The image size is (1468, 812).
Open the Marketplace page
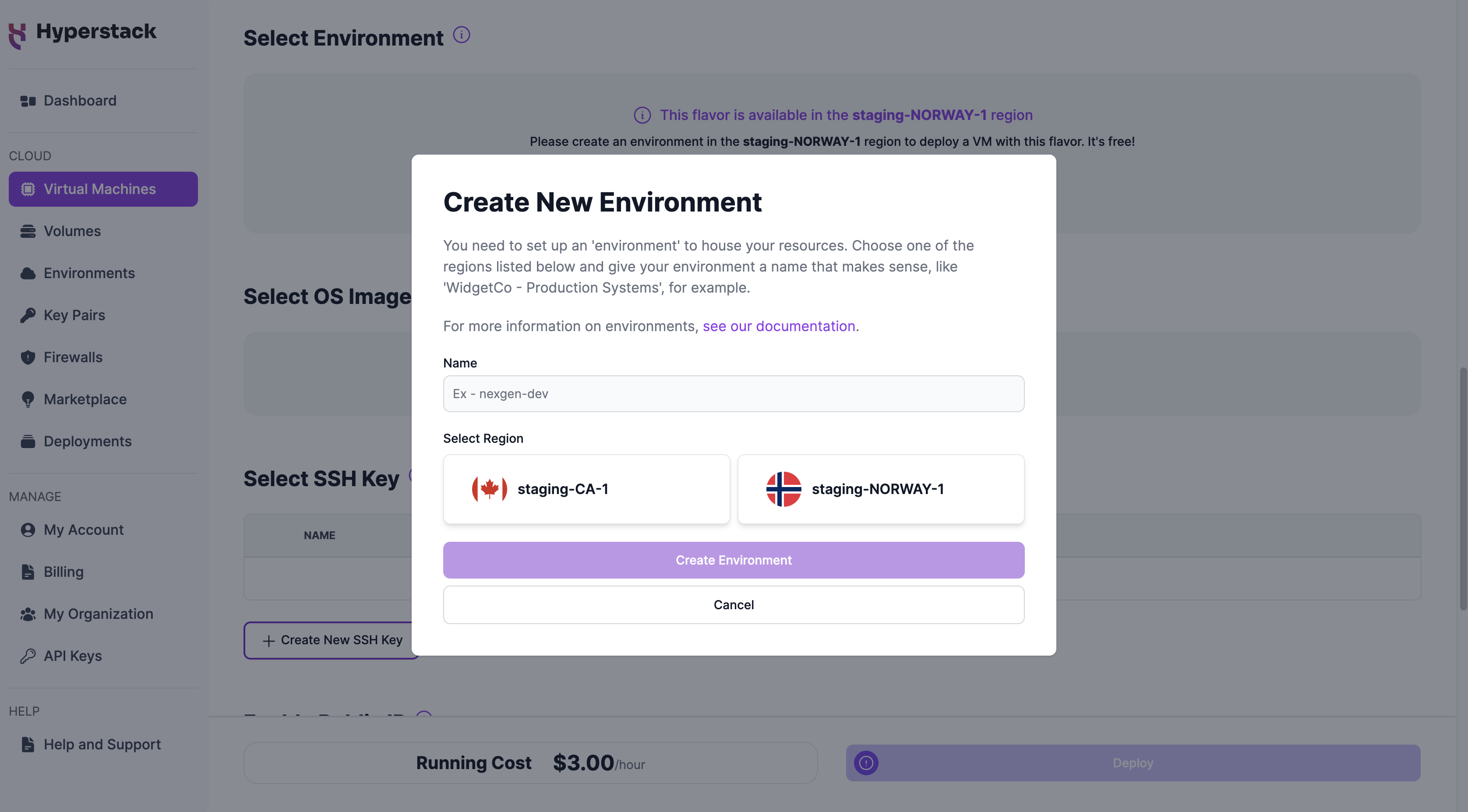click(103, 399)
